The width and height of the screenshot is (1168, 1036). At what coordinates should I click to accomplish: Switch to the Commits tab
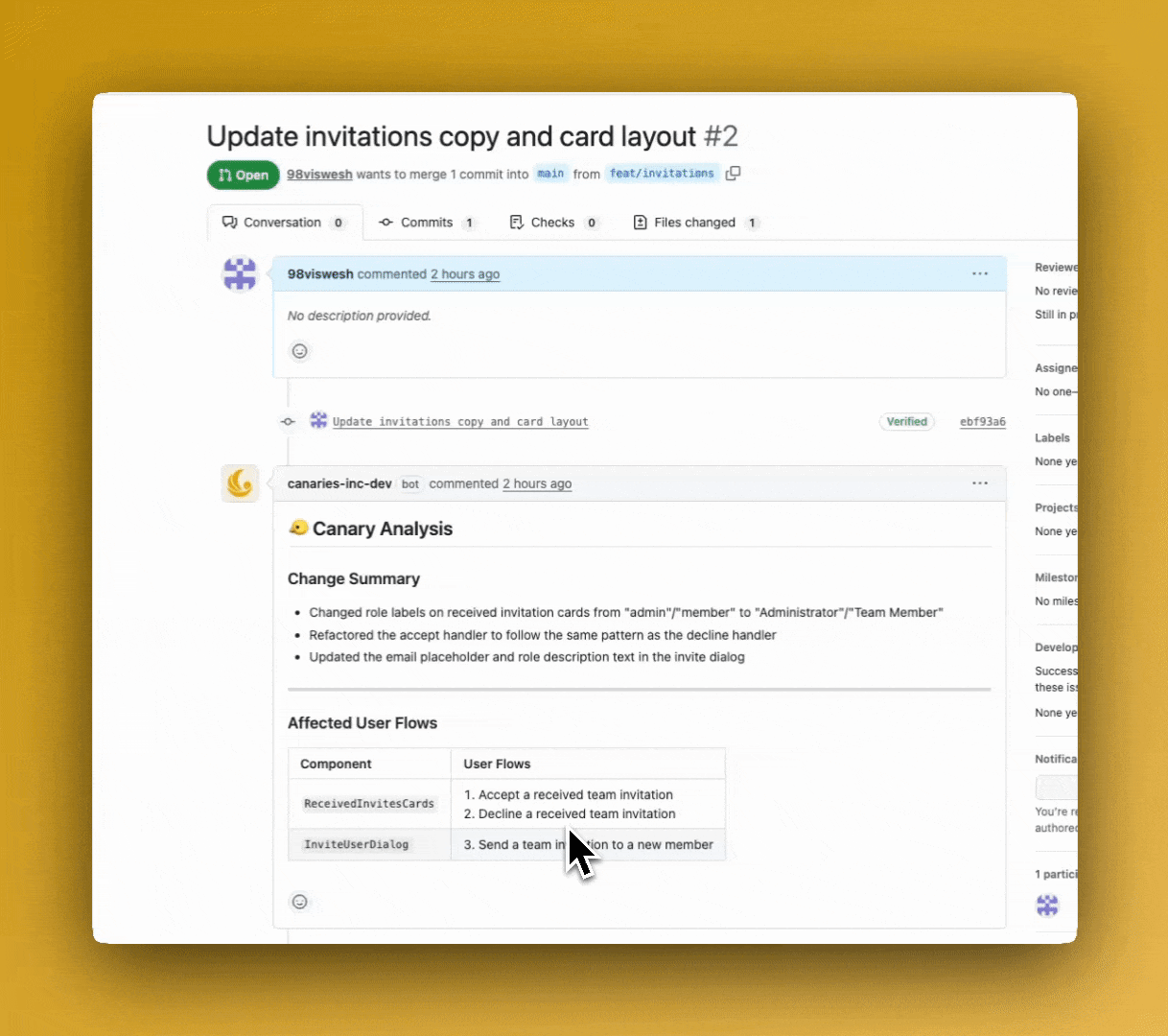[428, 222]
